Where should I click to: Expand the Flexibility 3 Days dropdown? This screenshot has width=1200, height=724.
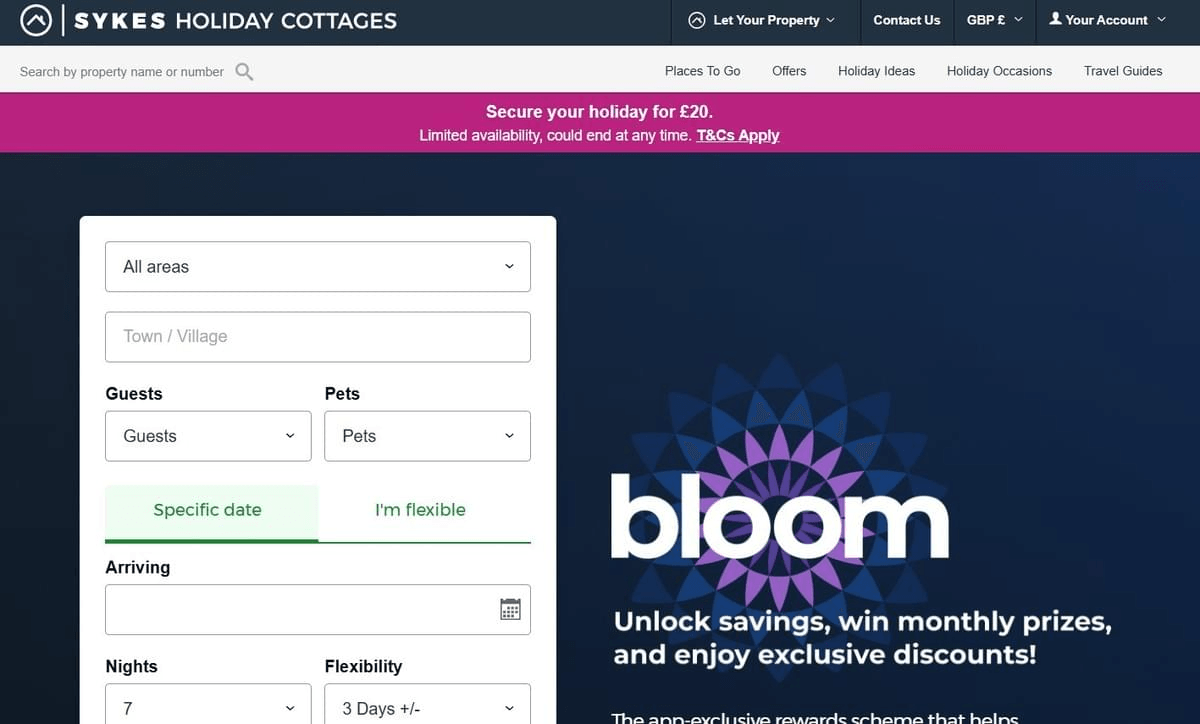pyautogui.click(x=427, y=707)
